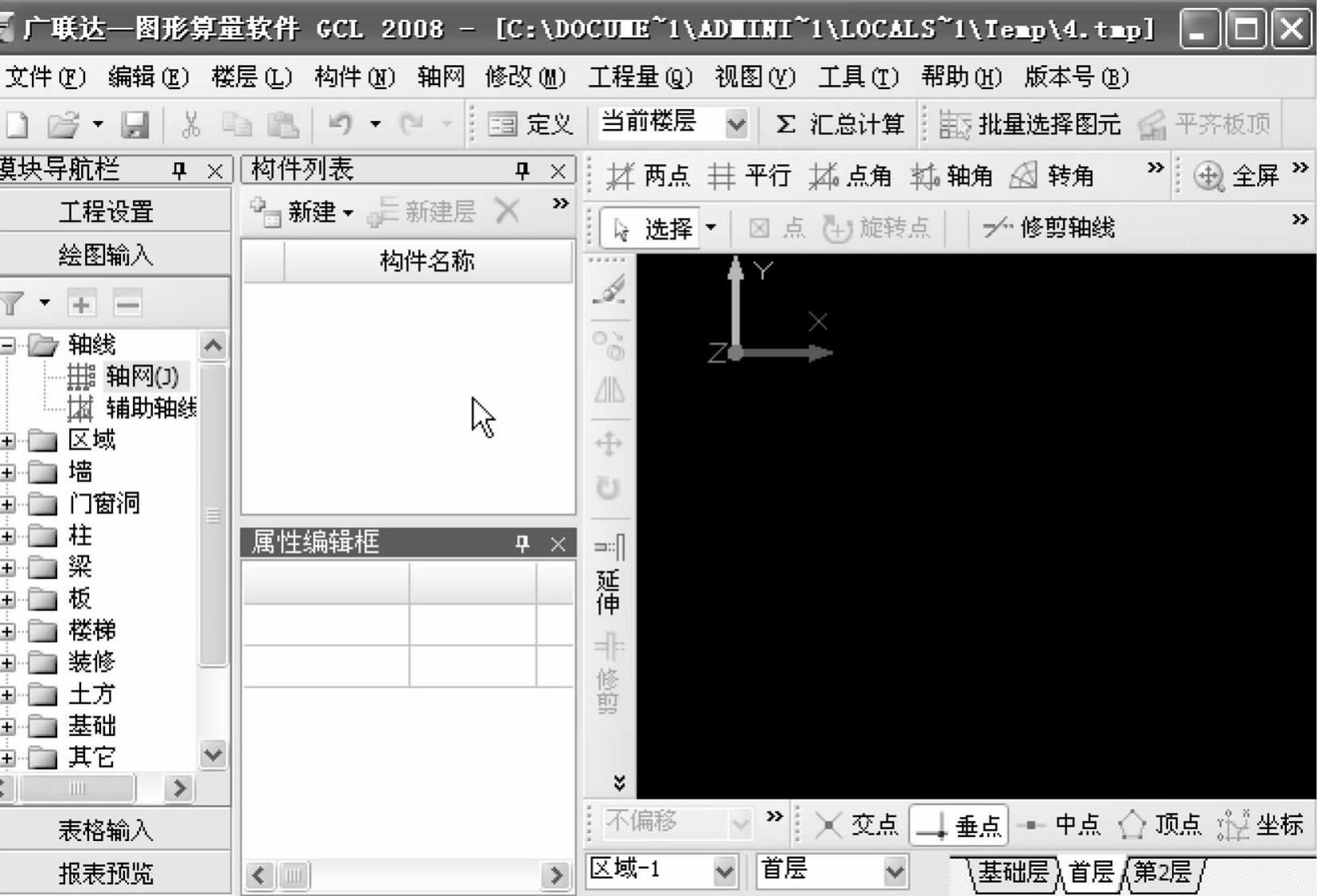
Task: Click the 工程设置 button
Action: coord(107,212)
